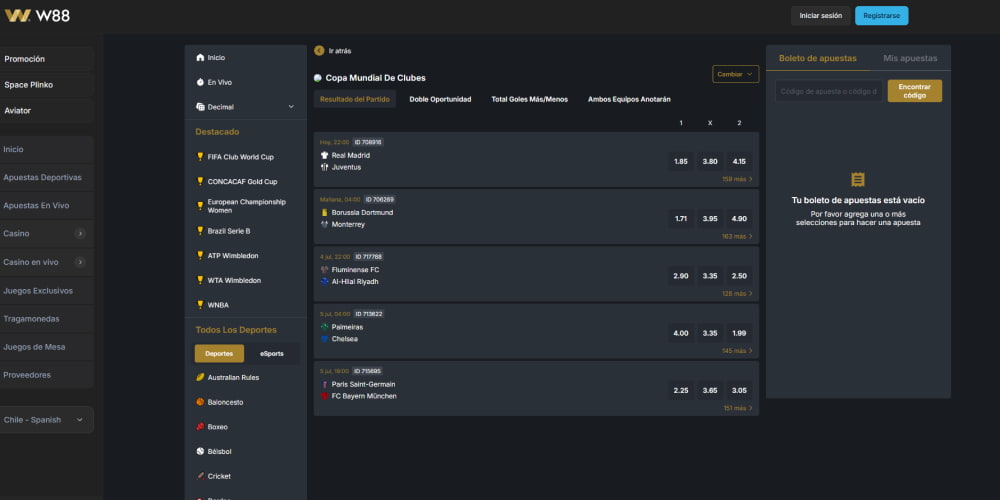Click the Juventus jersey icon

(x=325, y=167)
